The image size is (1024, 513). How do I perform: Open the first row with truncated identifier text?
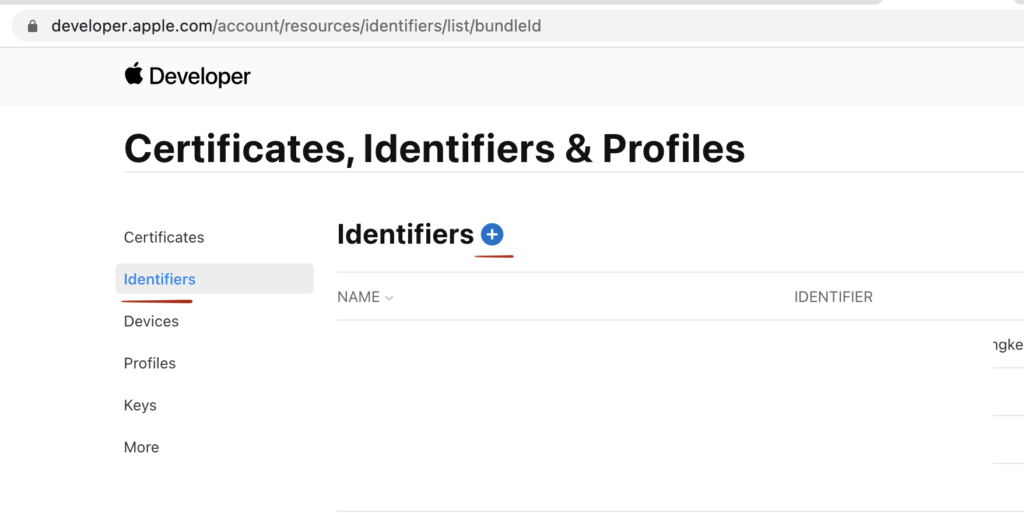(680, 344)
